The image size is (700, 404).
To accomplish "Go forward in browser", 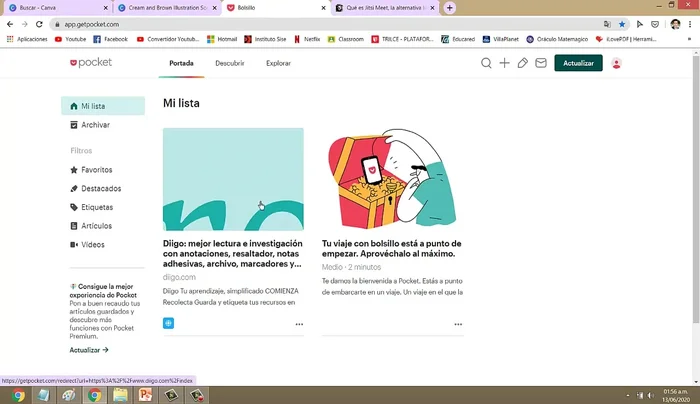I will click(25, 24).
